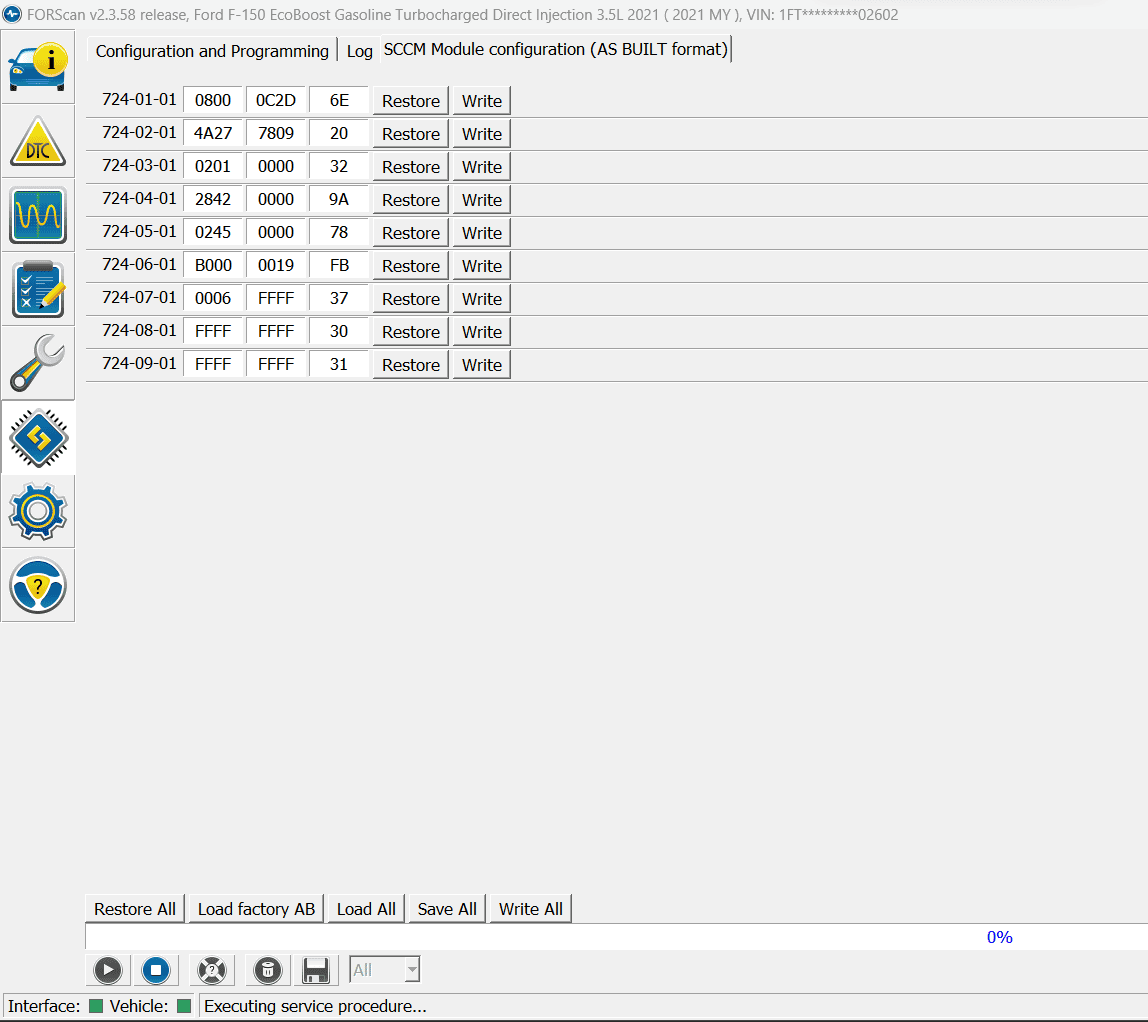Click Restore All button

(135, 909)
